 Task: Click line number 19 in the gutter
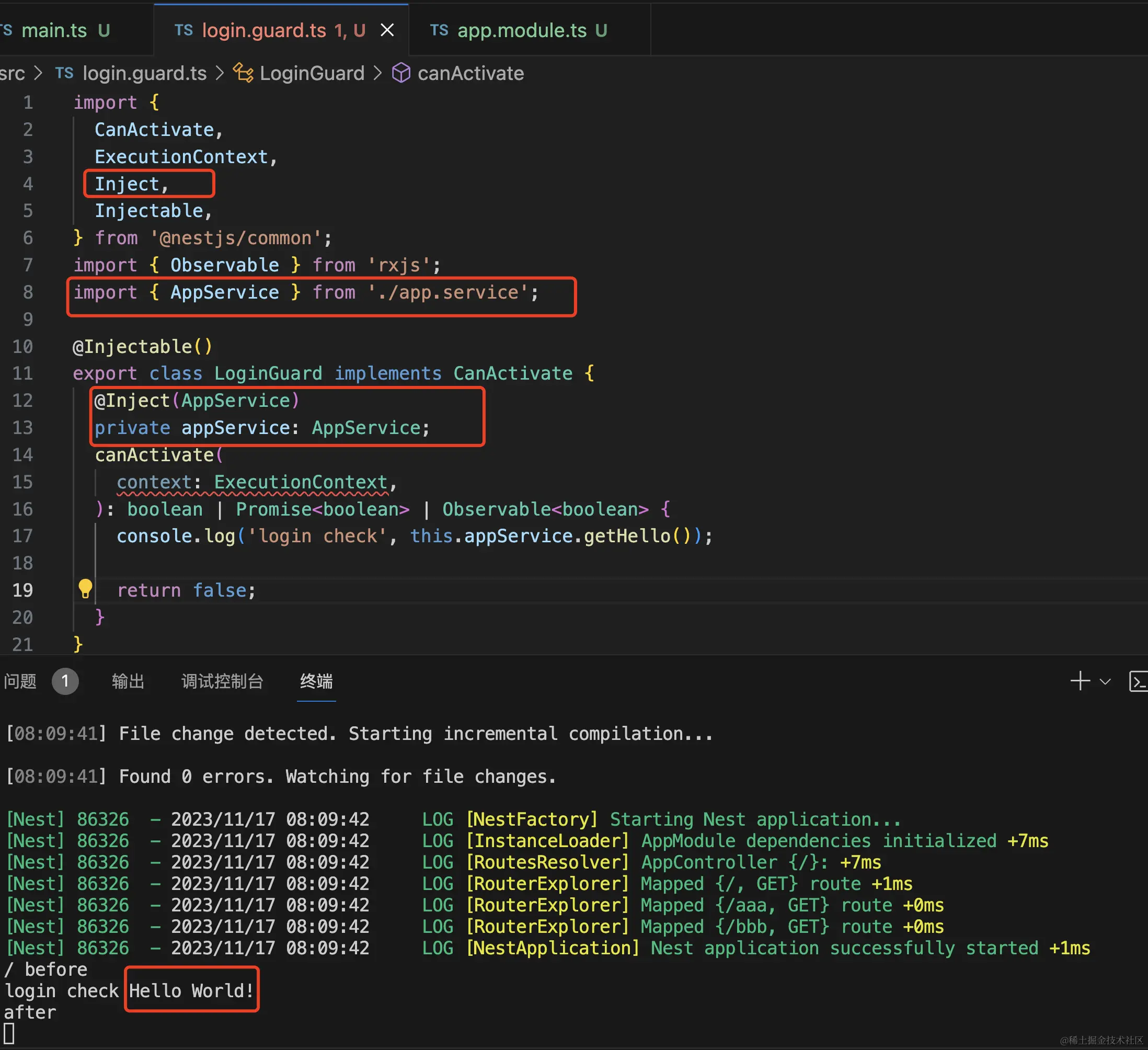[23, 590]
